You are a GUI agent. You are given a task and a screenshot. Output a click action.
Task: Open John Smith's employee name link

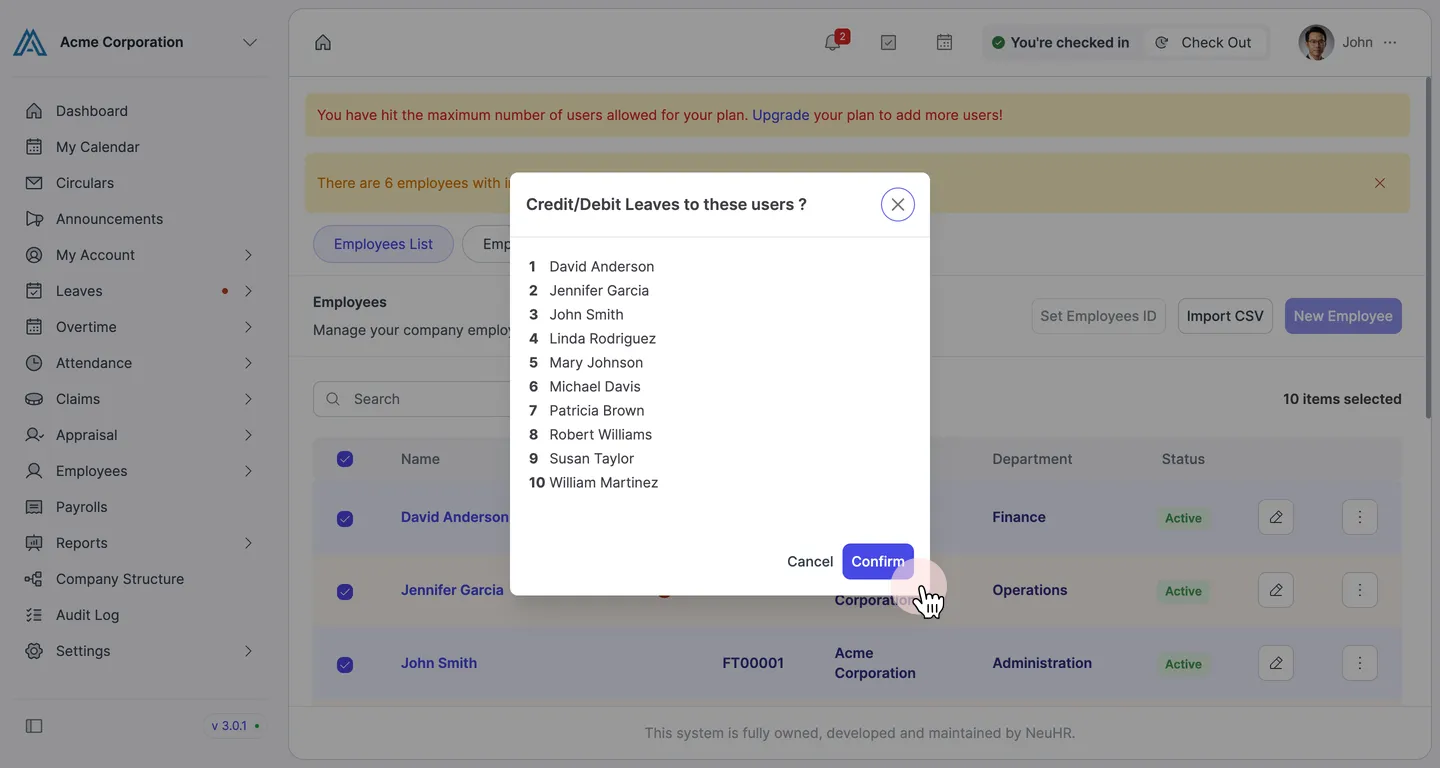[x=439, y=663]
